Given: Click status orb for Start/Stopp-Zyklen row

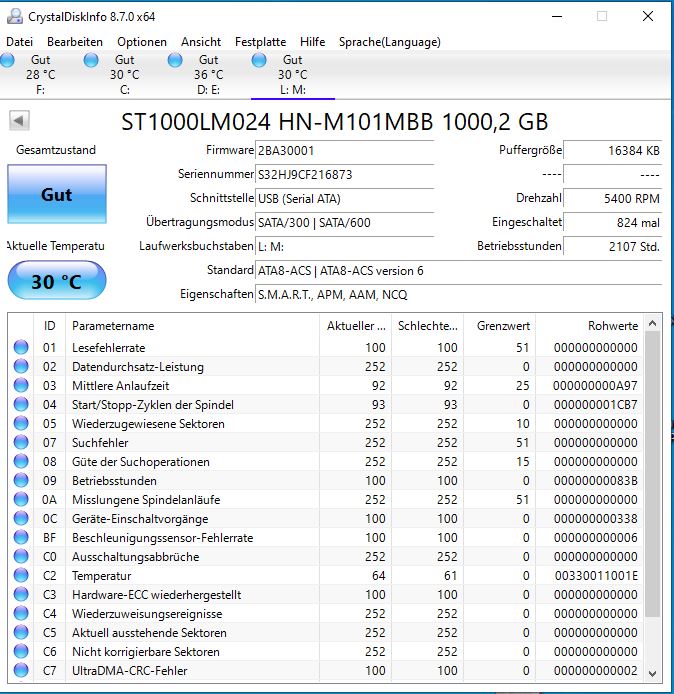Looking at the screenshot, I should [21, 405].
